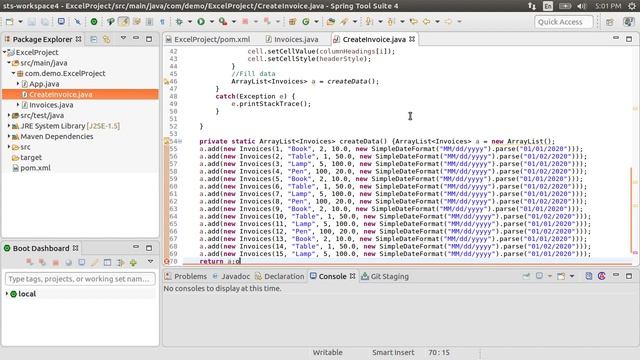Click the volume icon in system tray
Image resolution: width=640 pixels, height=360 pixels.
[x=581, y=6]
